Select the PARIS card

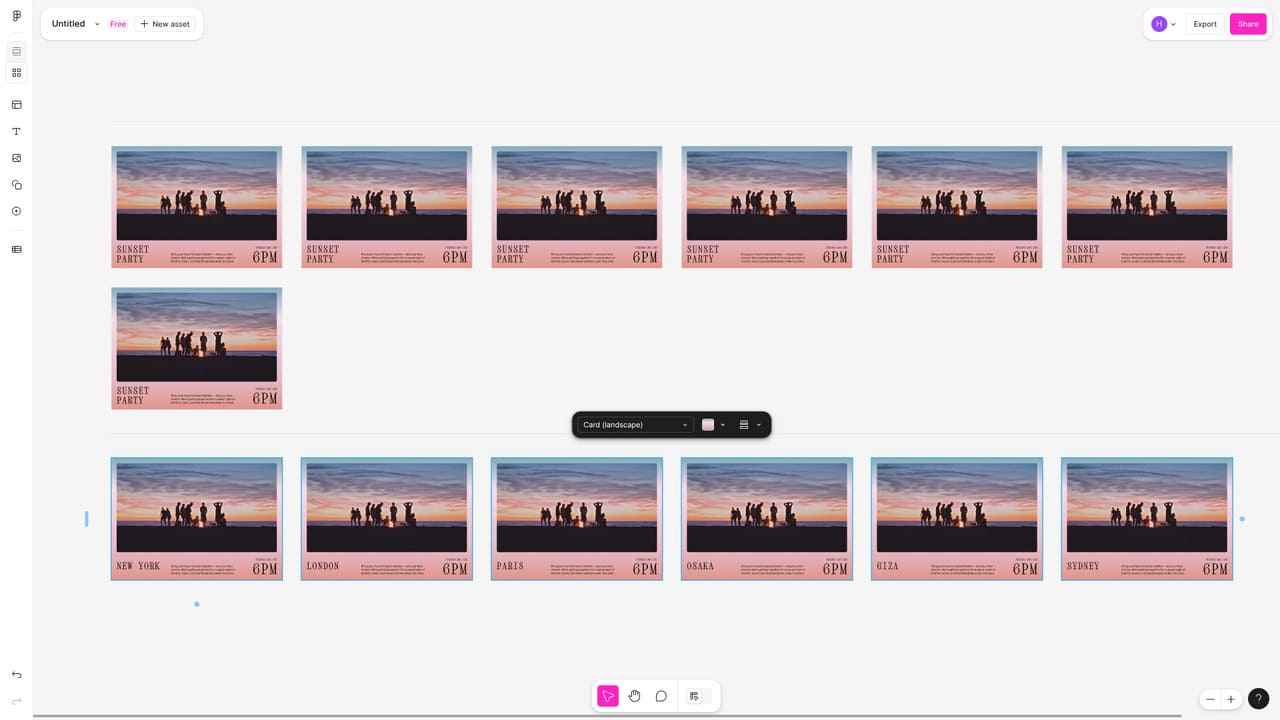(x=577, y=519)
